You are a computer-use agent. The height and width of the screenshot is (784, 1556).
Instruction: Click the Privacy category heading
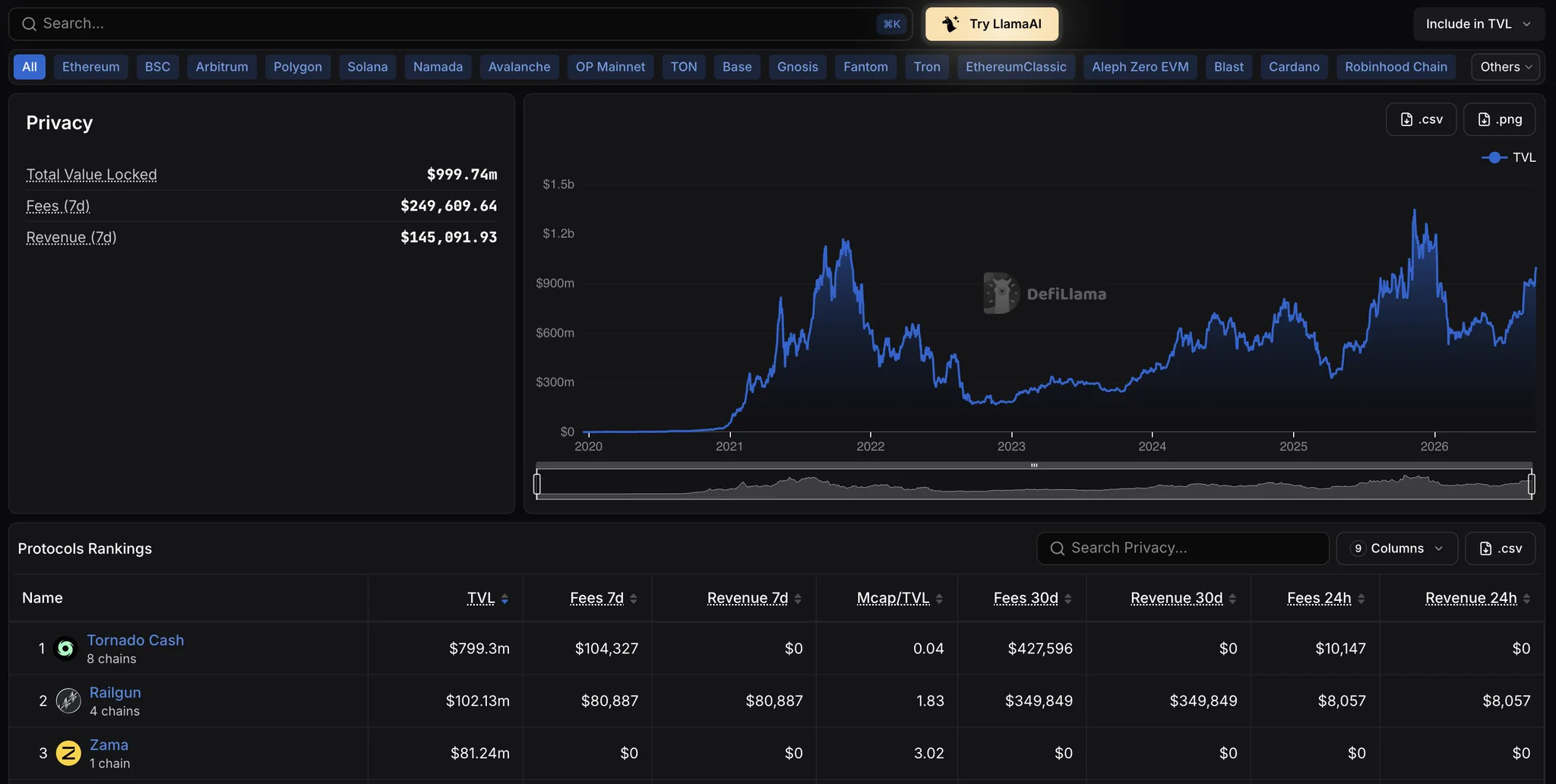[x=59, y=123]
